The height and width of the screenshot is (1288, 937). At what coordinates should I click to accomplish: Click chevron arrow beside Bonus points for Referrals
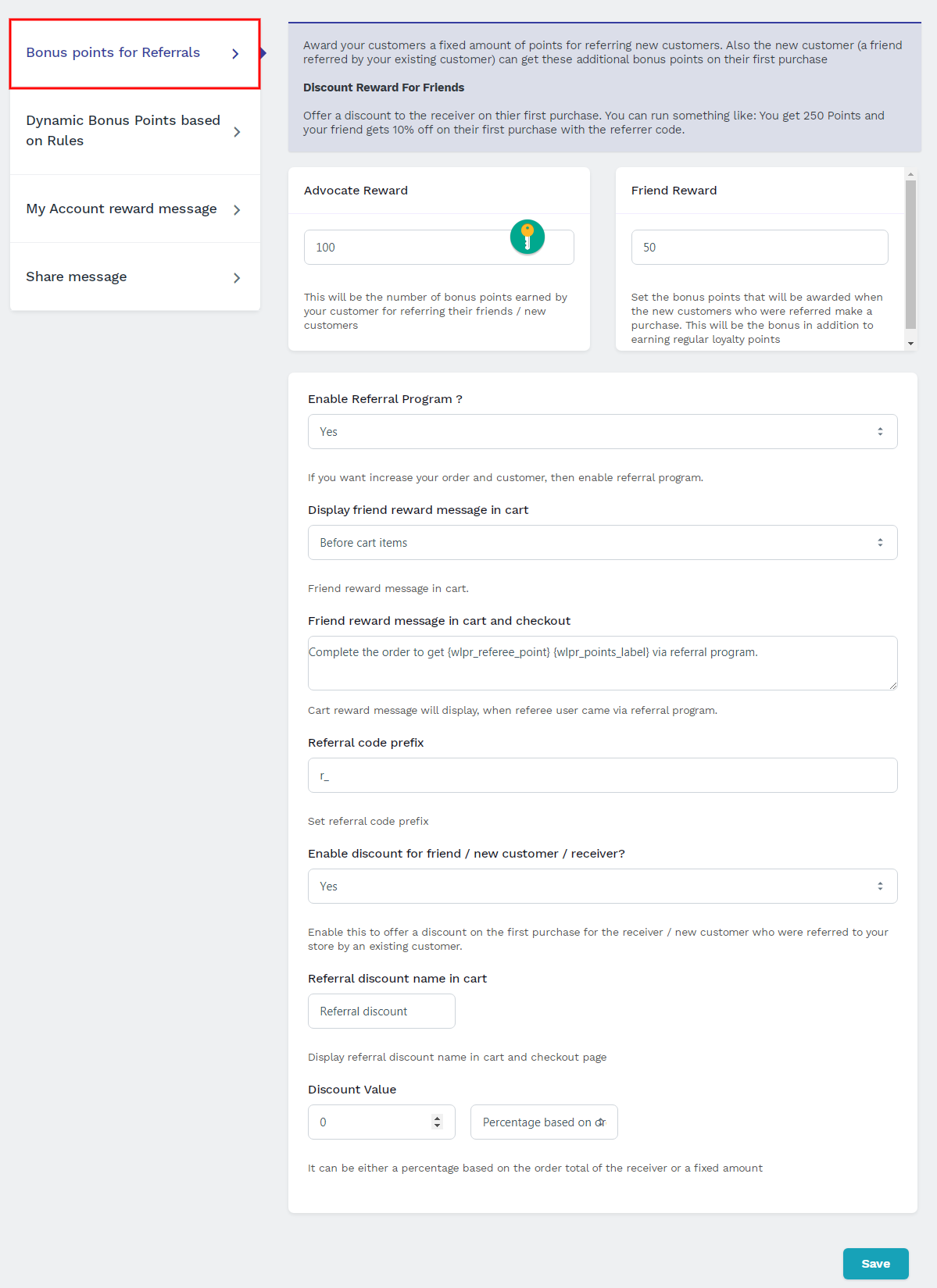click(235, 54)
